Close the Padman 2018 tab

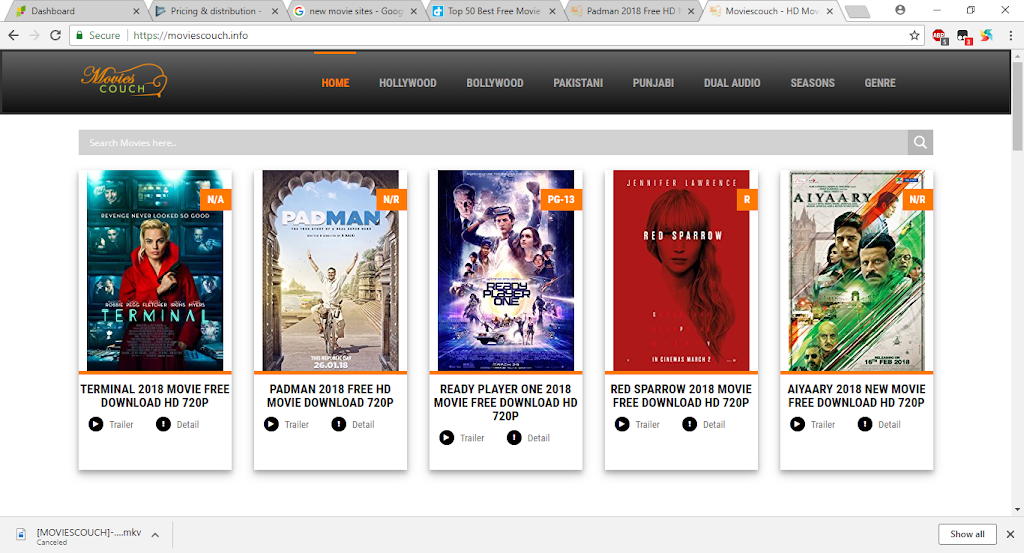coord(691,11)
